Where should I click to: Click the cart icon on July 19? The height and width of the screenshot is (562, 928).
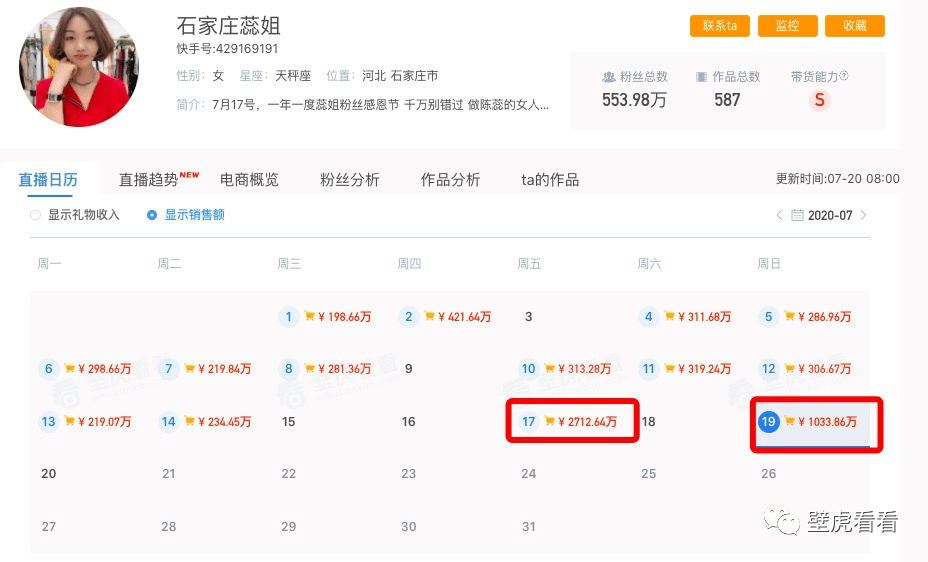coord(789,422)
